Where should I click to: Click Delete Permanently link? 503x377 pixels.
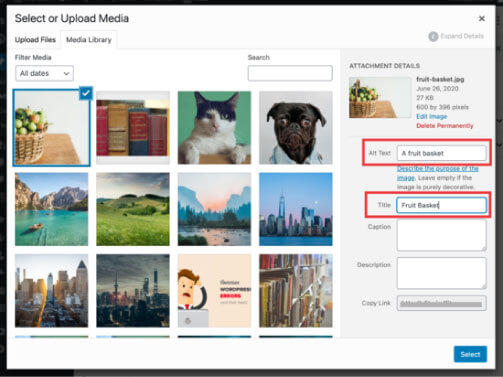click(445, 126)
